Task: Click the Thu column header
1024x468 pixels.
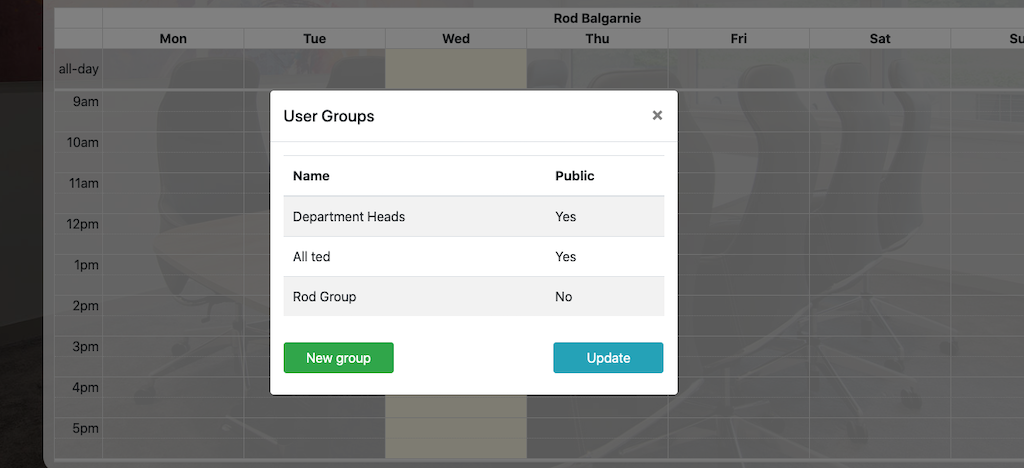Action: (x=597, y=39)
